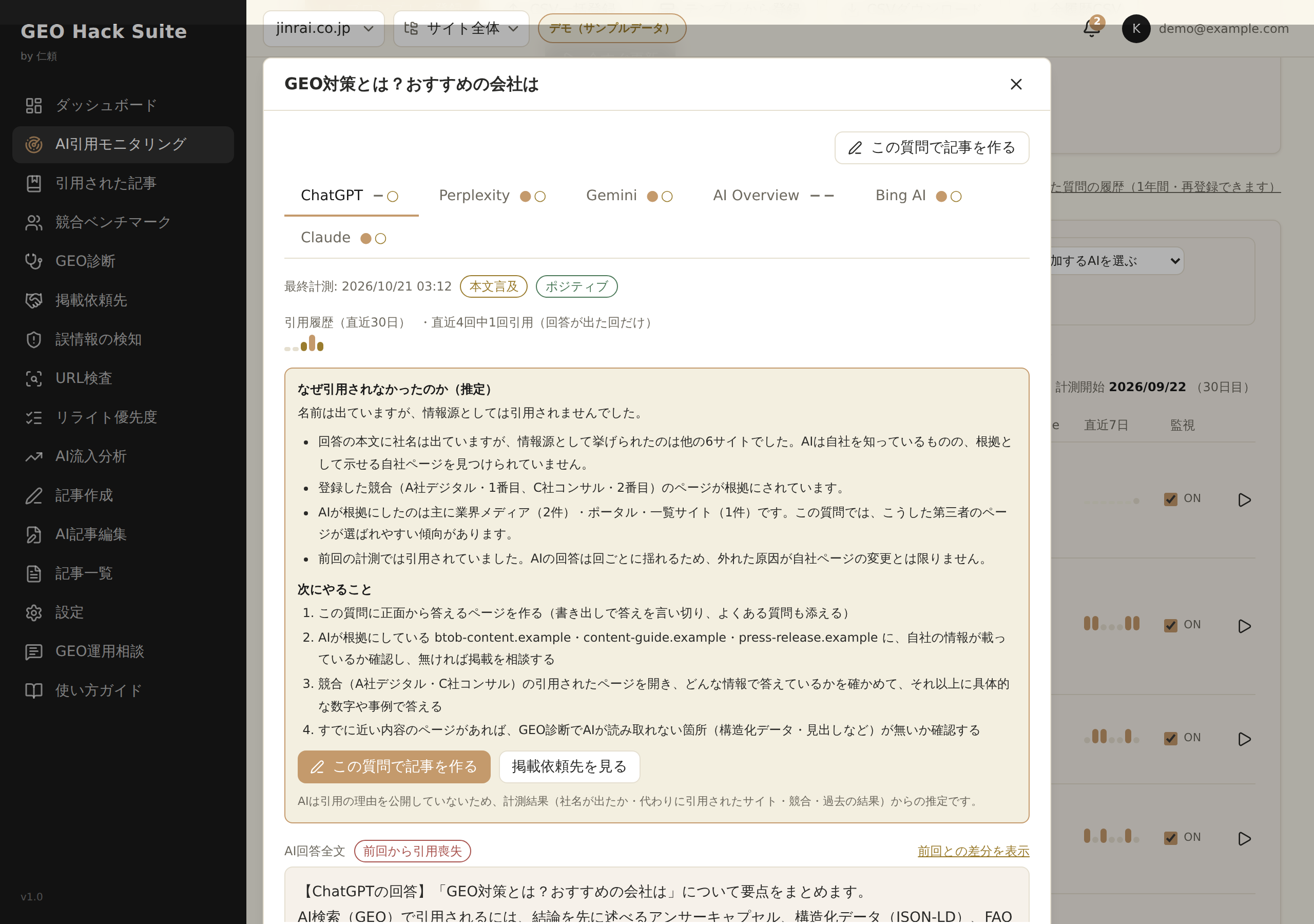
Task: Click the 引用された記事 bookmark icon
Action: [34, 183]
